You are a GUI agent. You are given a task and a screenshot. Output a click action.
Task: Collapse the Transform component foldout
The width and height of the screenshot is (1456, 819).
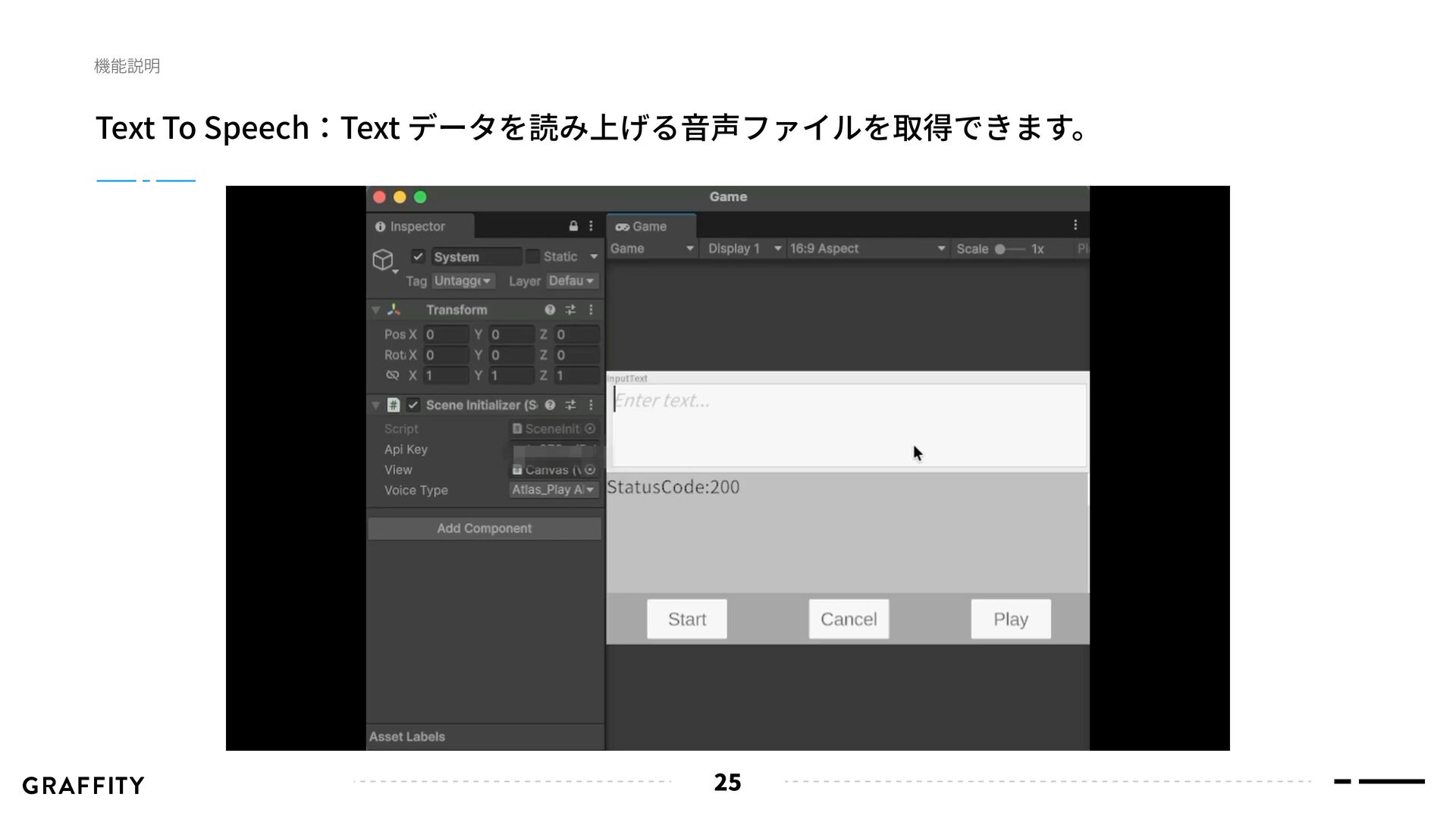pyautogui.click(x=375, y=310)
